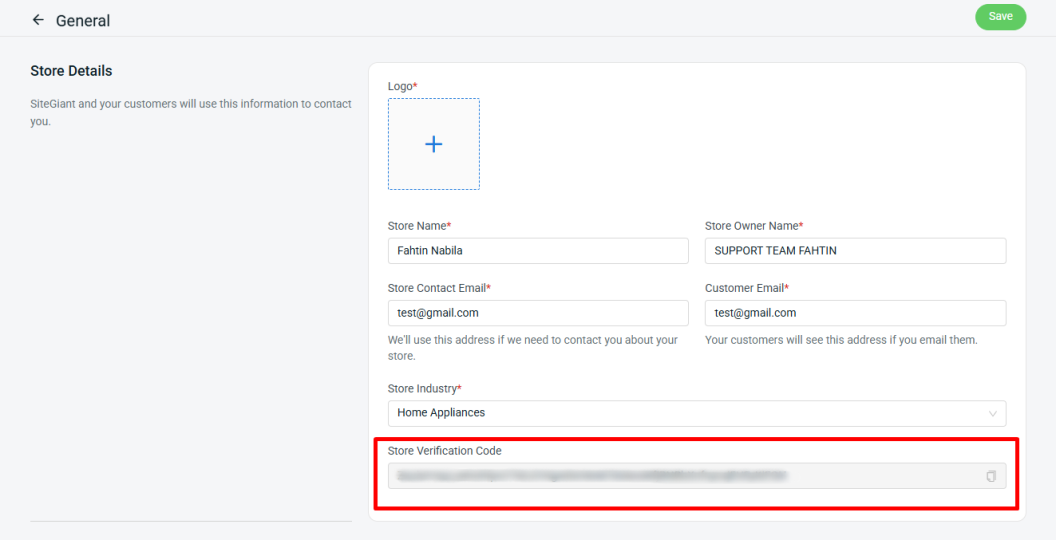This screenshot has width=1056, height=540.
Task: Click the Store Industry label
Action: click(x=424, y=388)
